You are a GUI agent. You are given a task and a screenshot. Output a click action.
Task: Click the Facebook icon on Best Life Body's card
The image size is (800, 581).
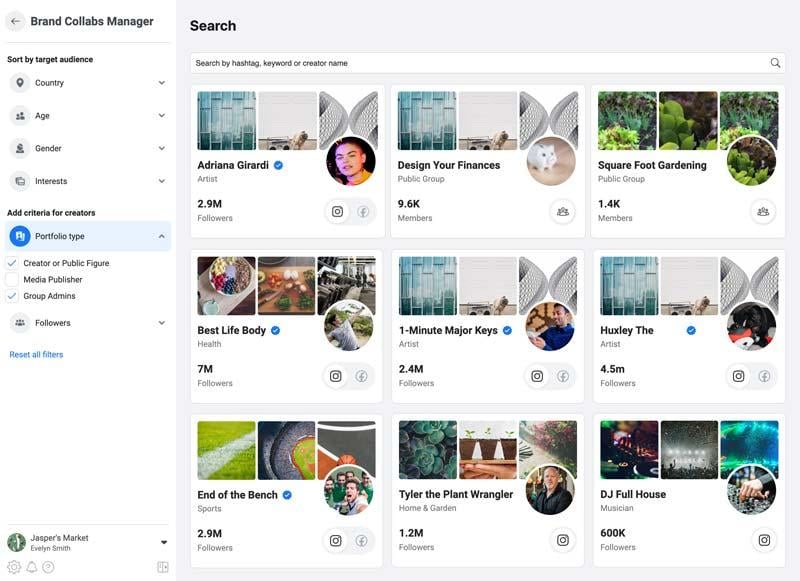(362, 376)
